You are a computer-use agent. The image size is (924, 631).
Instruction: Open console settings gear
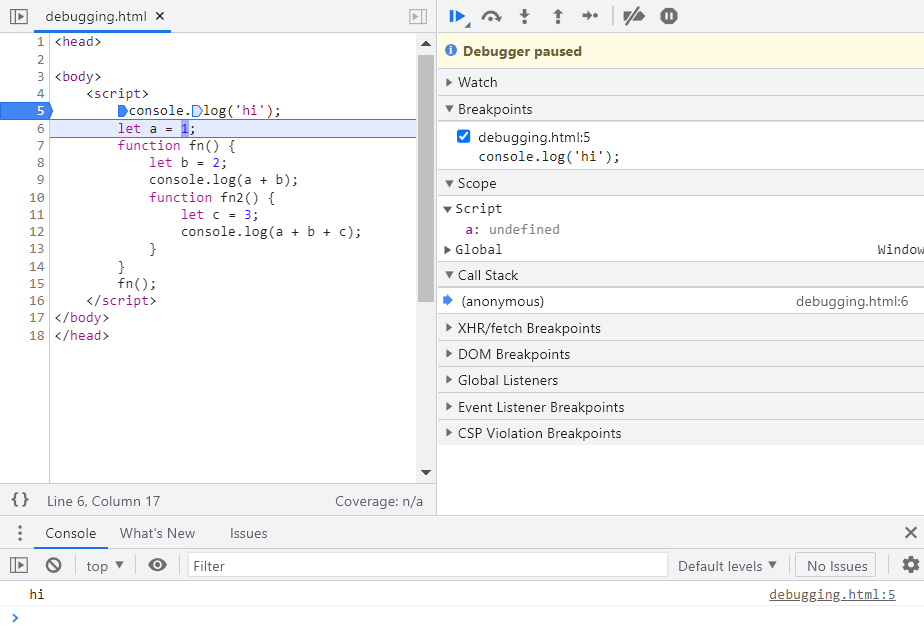tap(910, 565)
